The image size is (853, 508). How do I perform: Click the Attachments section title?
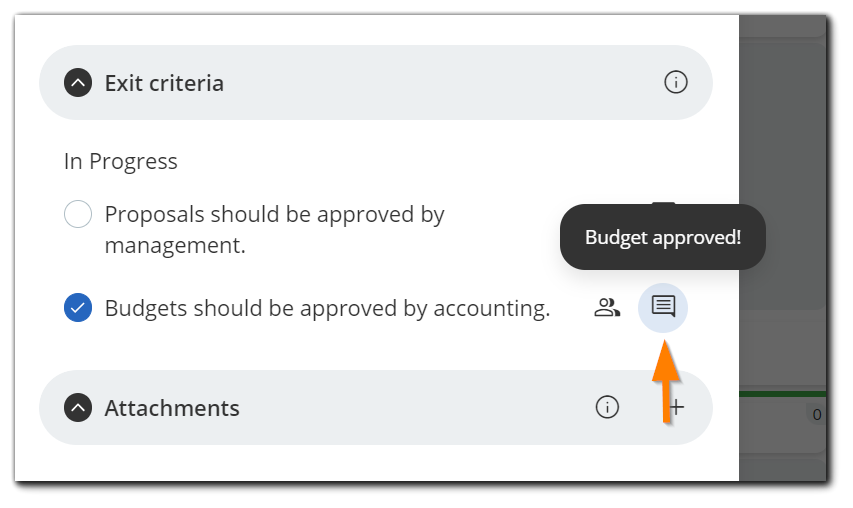(172, 408)
